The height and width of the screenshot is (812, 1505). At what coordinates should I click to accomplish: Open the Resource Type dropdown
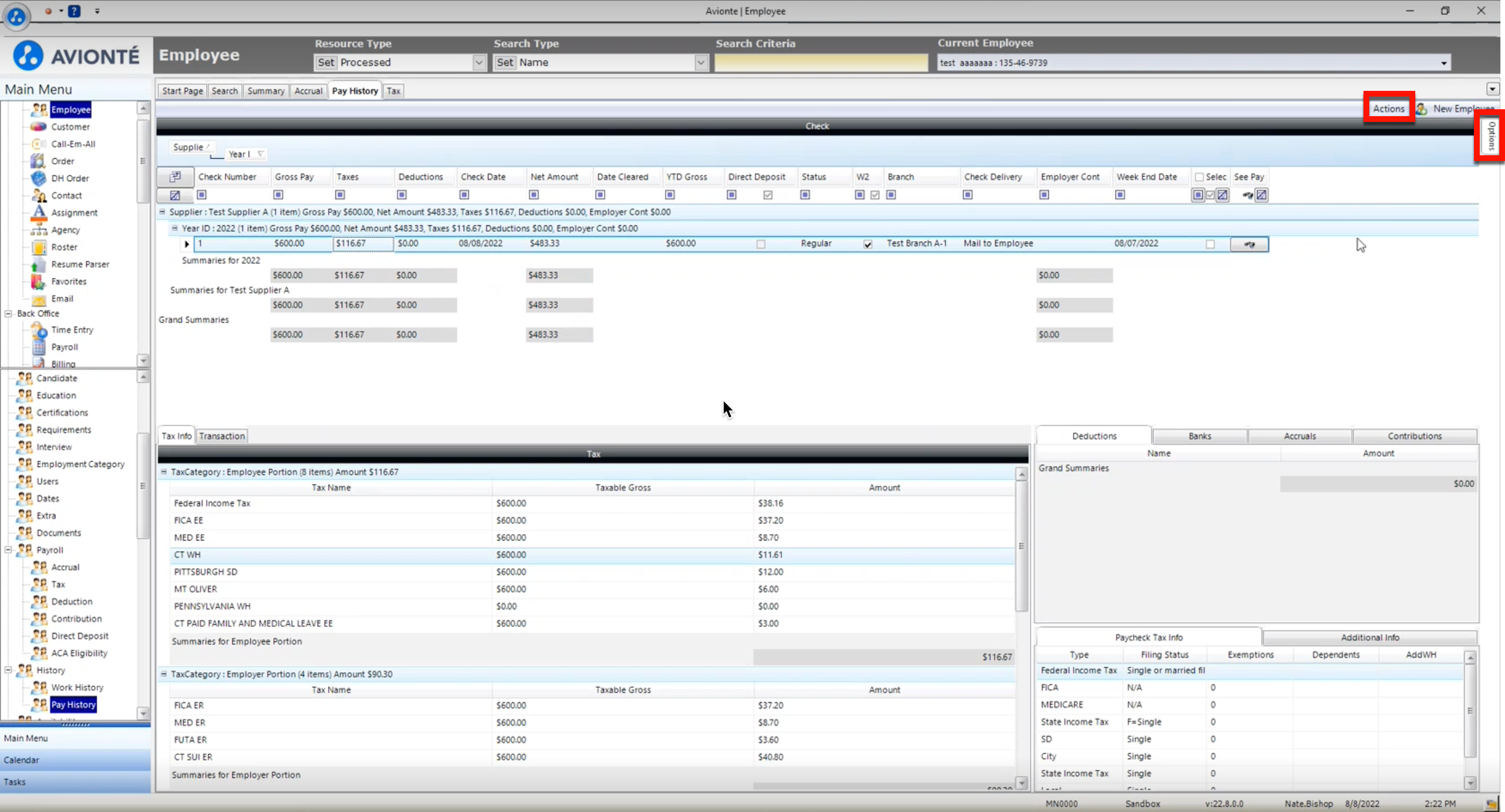coord(479,63)
